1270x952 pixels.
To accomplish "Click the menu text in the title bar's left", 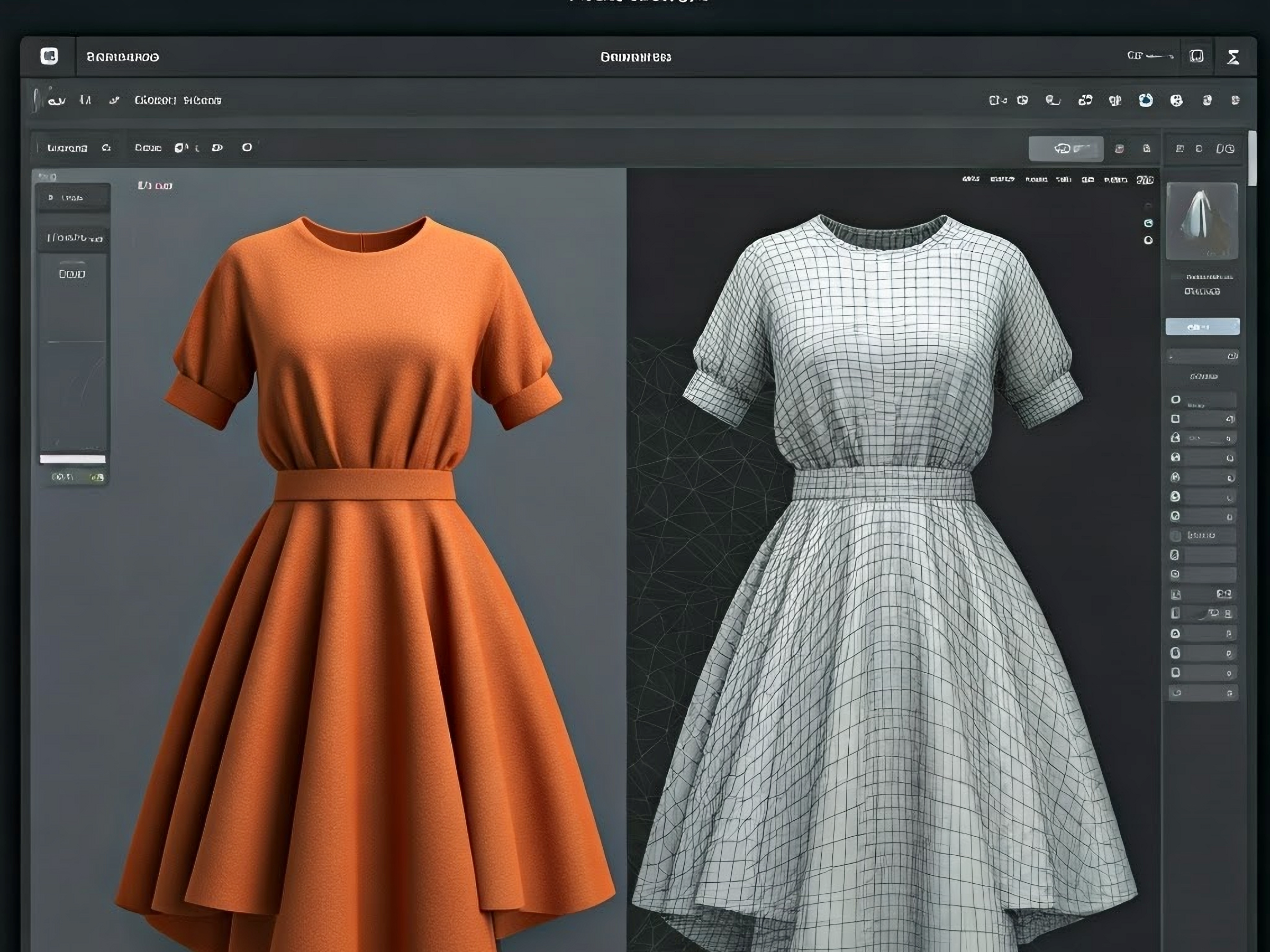I will pos(122,57).
